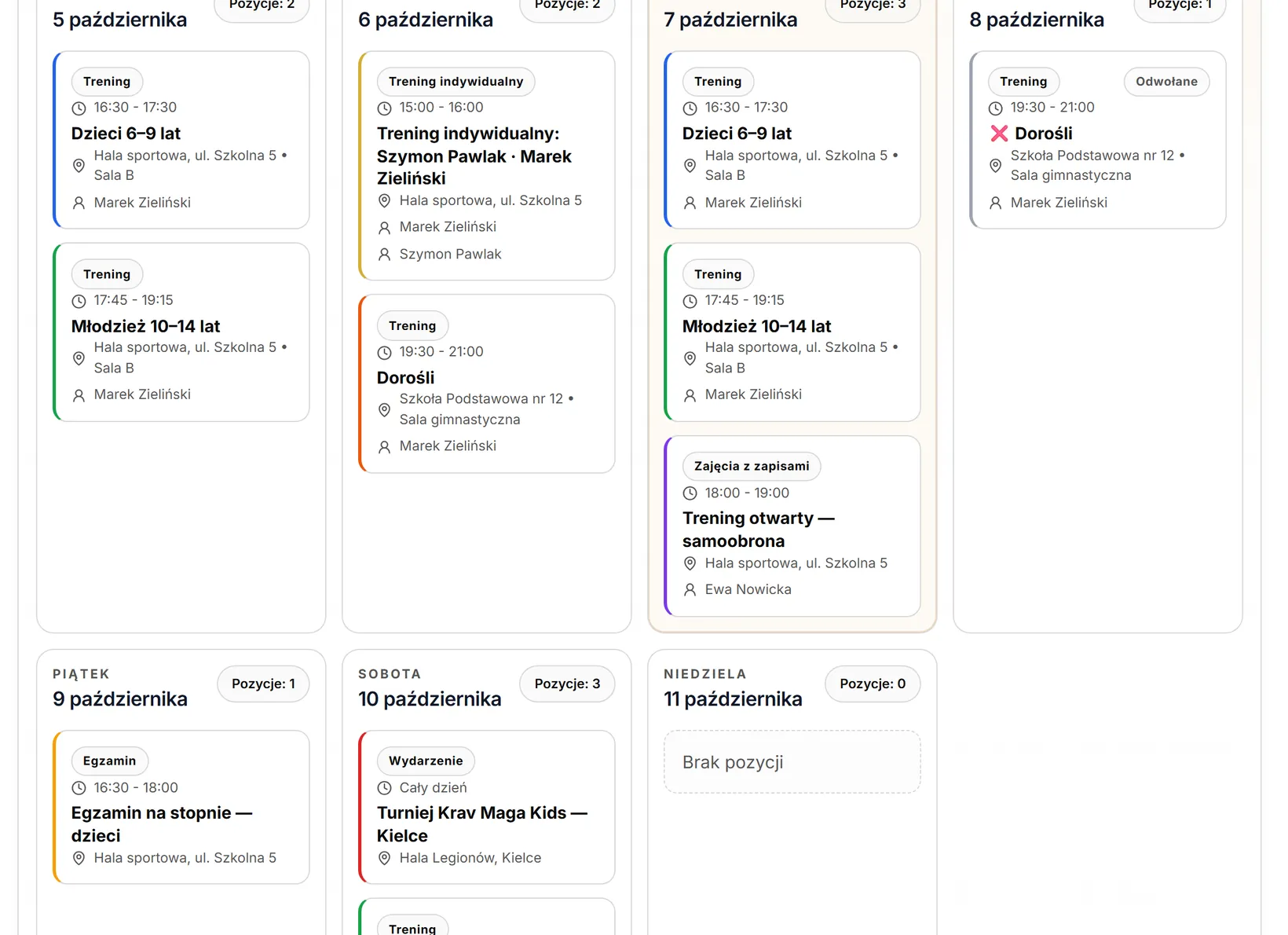Viewport: 1288px width, 935px height.
Task: Click person icon beside Szymon Pawlak
Action: (x=384, y=255)
